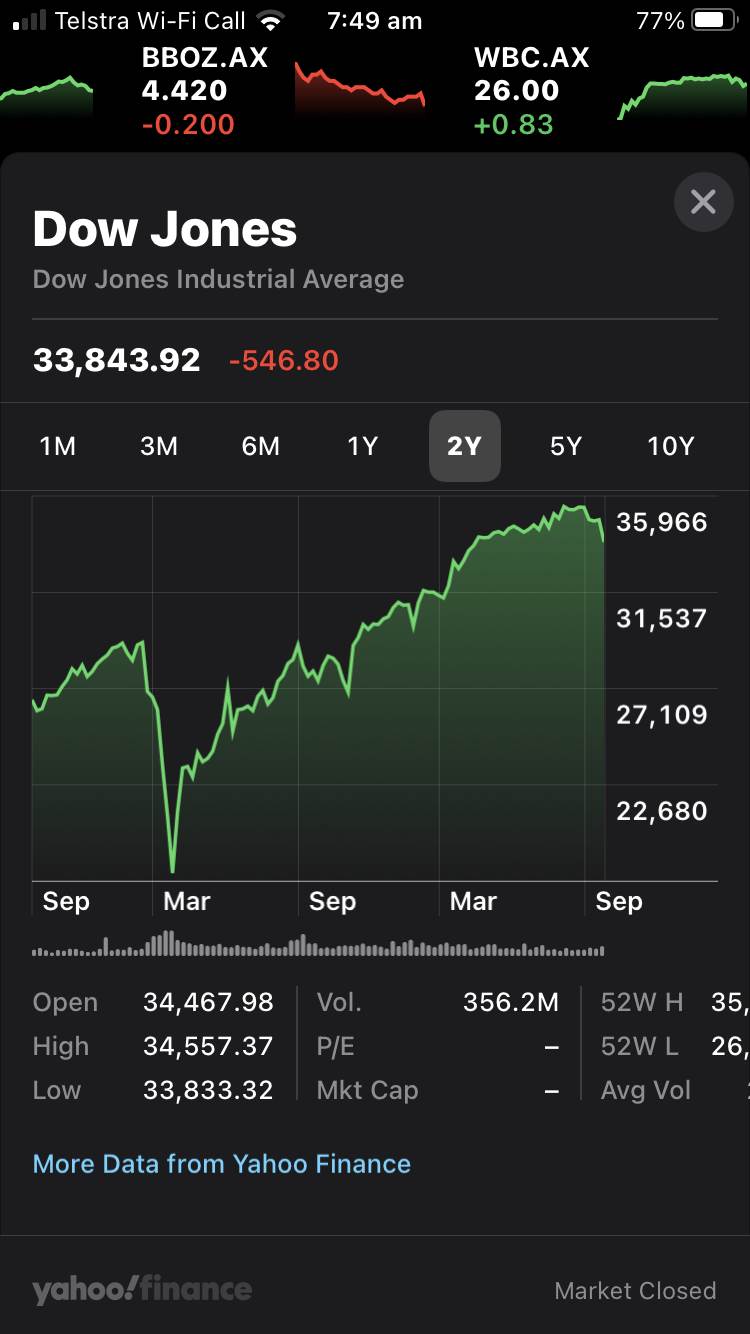This screenshot has width=750, height=1334.
Task: Toggle the red -546.80 price change
Action: pyautogui.click(x=284, y=360)
